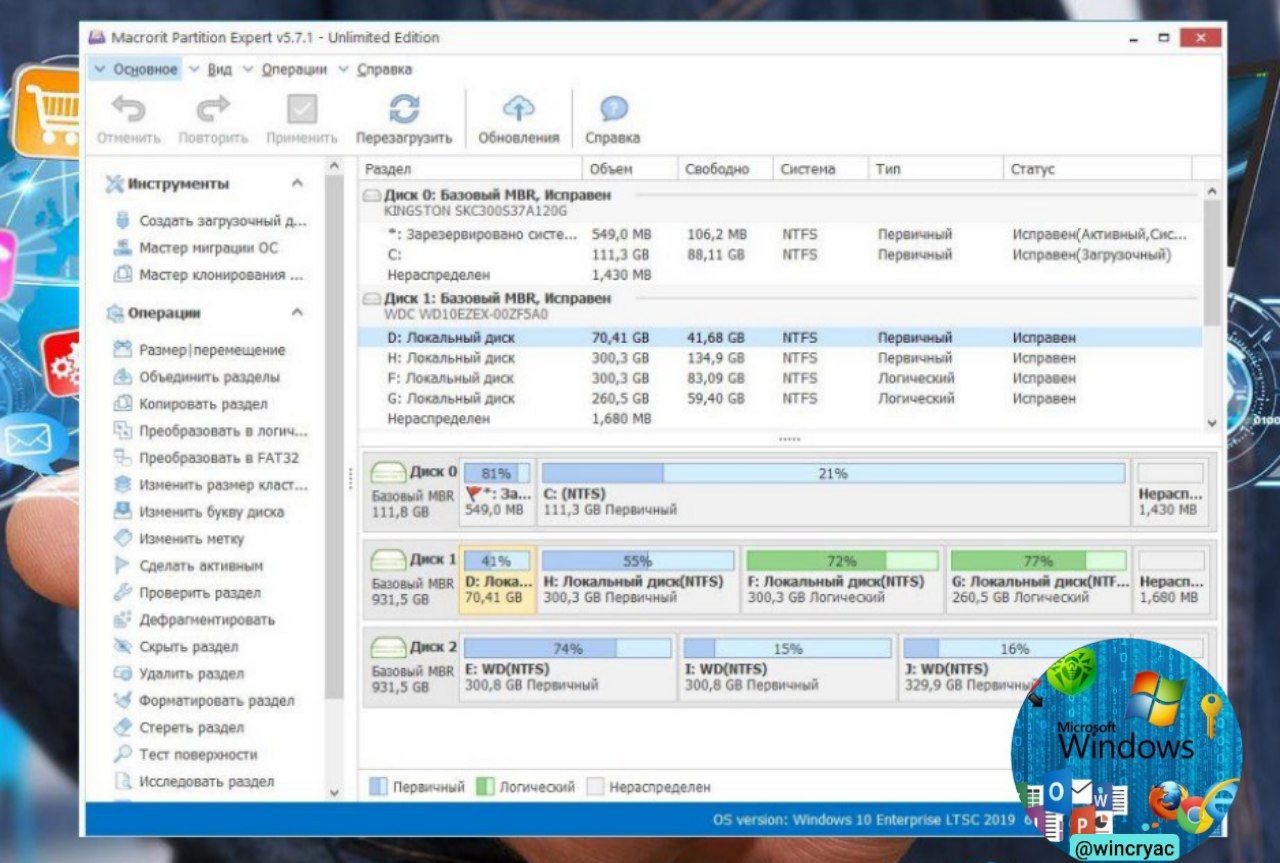The height and width of the screenshot is (863, 1280).
Task: Click the Undo (Отменить) toolbar icon
Action: (x=128, y=108)
